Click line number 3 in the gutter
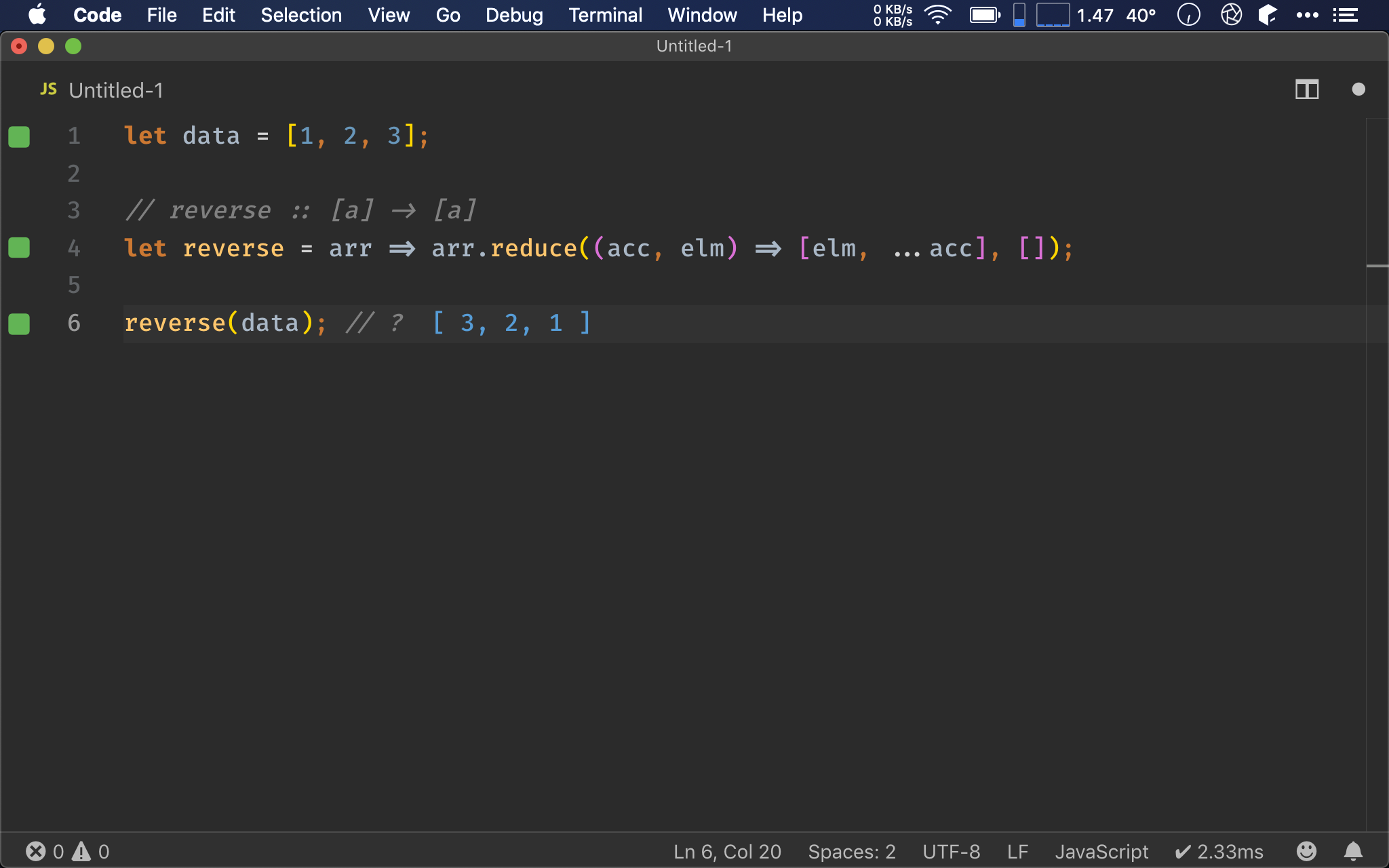This screenshot has width=1389, height=868. (74, 211)
